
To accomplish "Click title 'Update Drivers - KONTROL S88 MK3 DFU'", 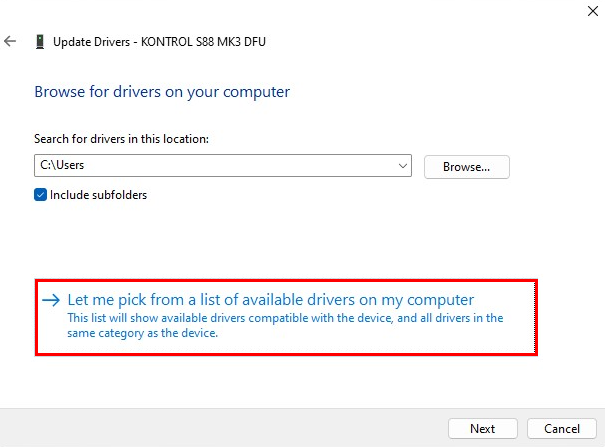I will point(159,42).
